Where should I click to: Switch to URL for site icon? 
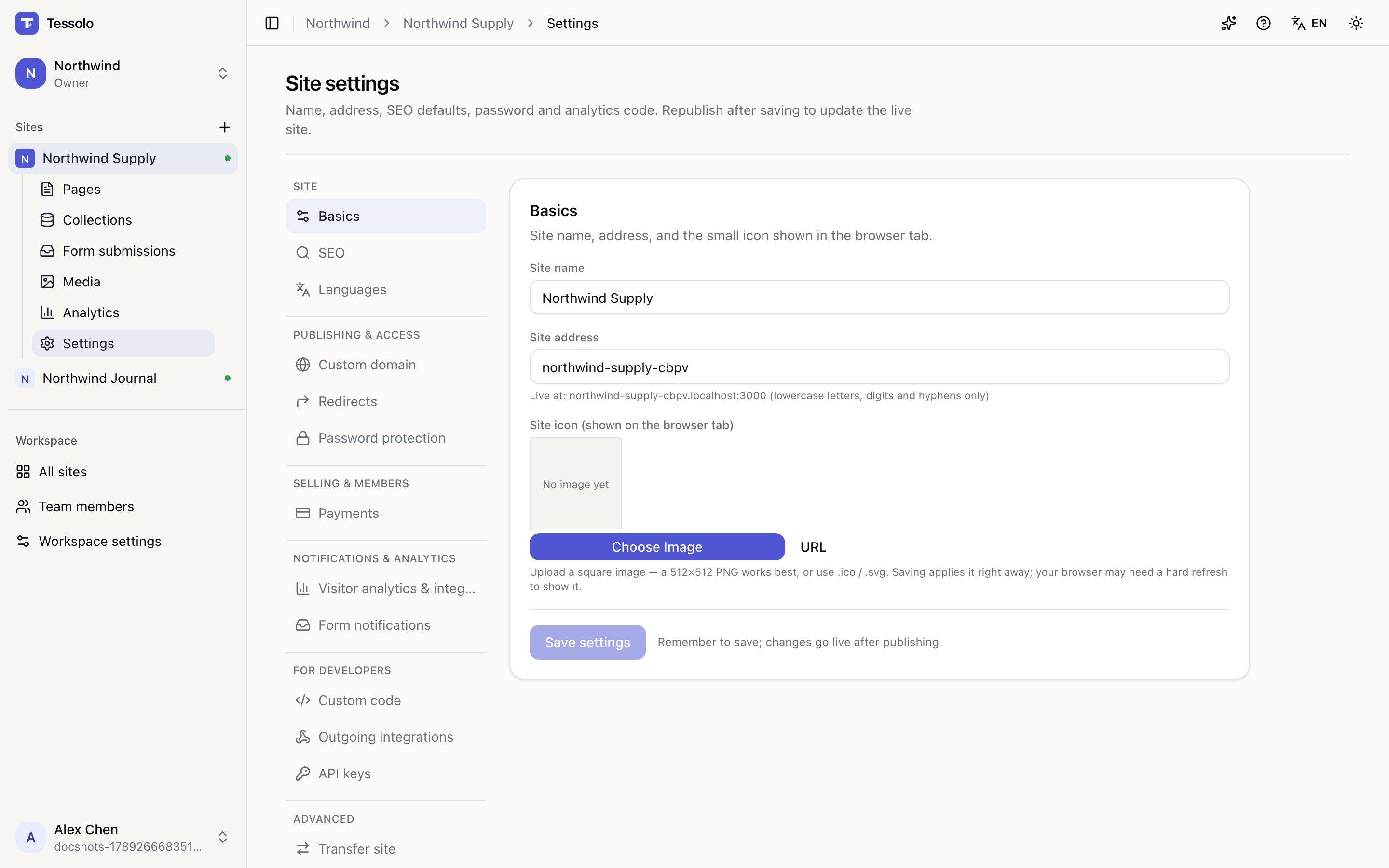[x=813, y=547]
